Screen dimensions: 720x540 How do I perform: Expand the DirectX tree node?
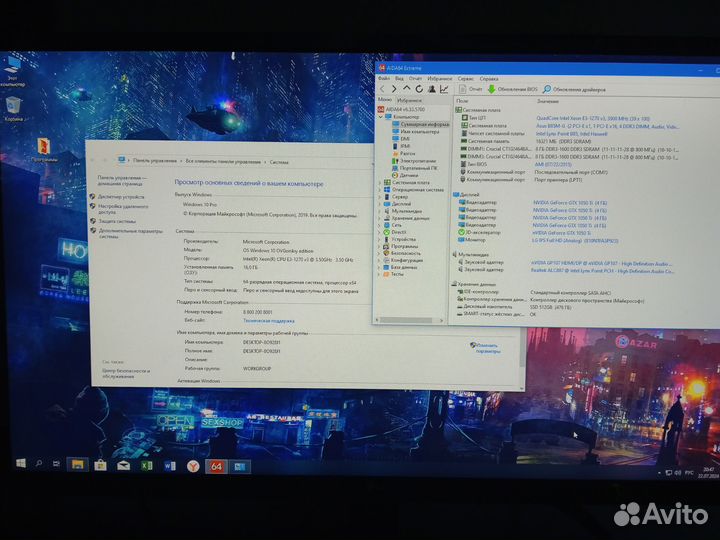(380, 232)
